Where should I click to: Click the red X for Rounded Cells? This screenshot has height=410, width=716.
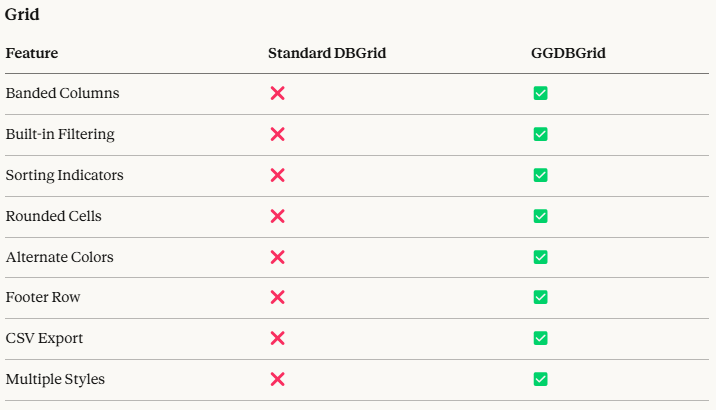(278, 216)
